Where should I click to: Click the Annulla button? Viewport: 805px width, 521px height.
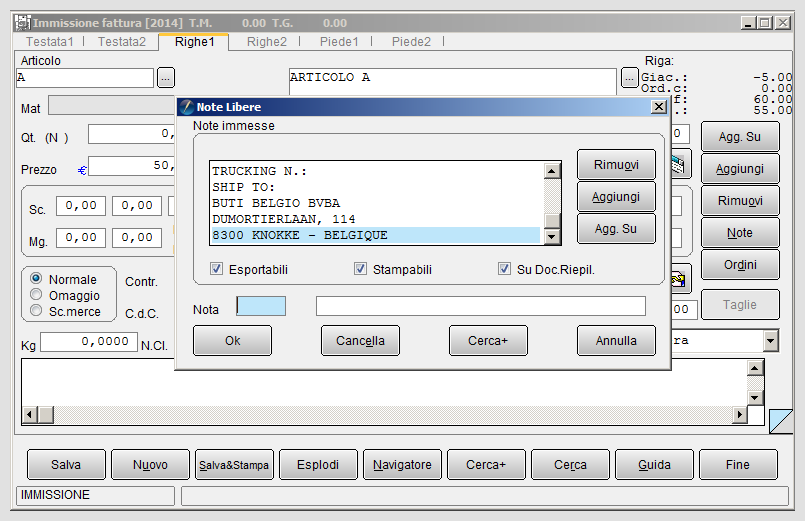[616, 340]
